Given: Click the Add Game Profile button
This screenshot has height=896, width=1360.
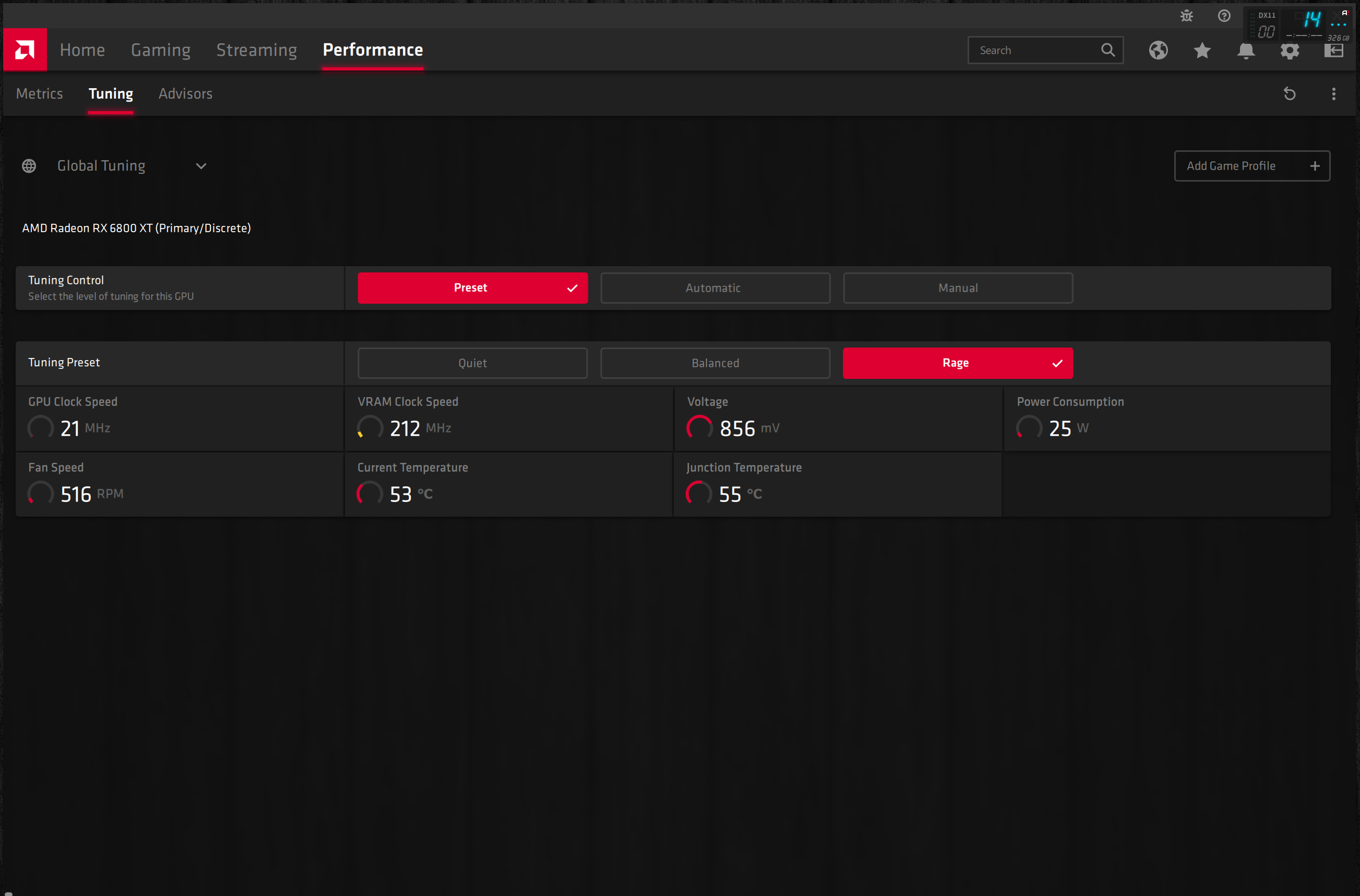Looking at the screenshot, I should click(x=1252, y=166).
